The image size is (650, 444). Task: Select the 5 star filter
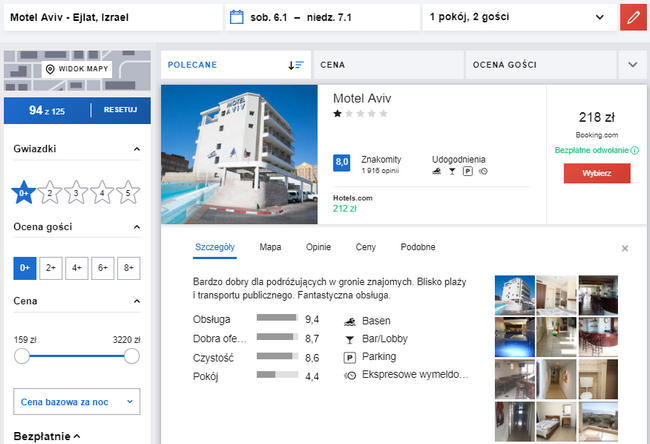click(128, 192)
